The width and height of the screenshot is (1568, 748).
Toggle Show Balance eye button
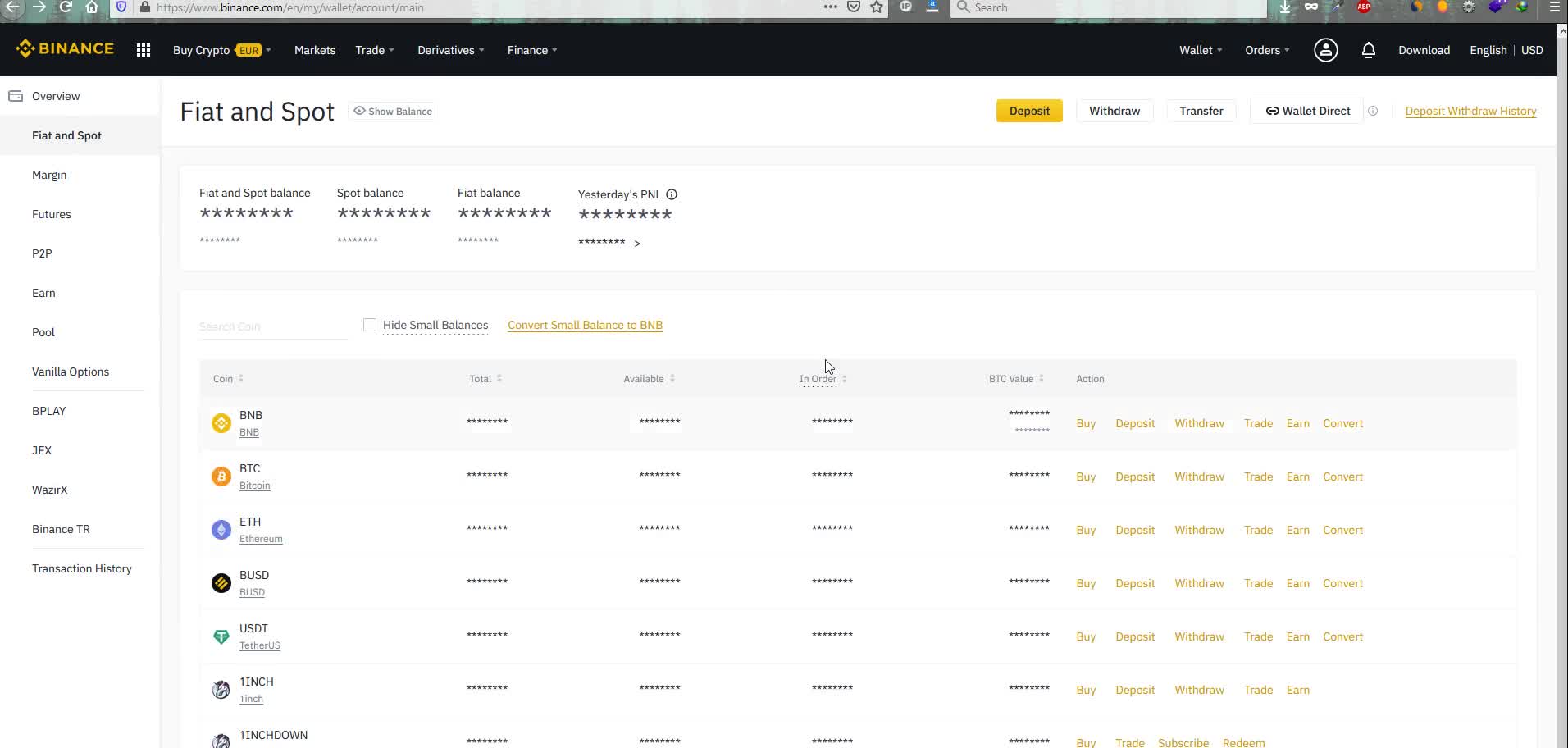pyautogui.click(x=393, y=112)
